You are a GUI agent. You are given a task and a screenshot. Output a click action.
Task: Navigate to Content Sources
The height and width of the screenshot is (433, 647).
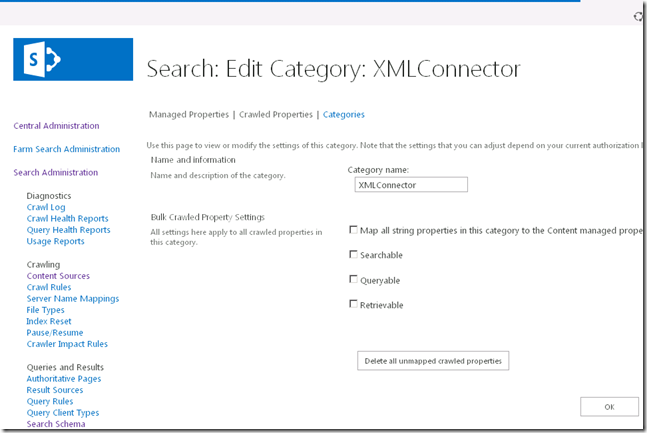pyautogui.click(x=58, y=276)
